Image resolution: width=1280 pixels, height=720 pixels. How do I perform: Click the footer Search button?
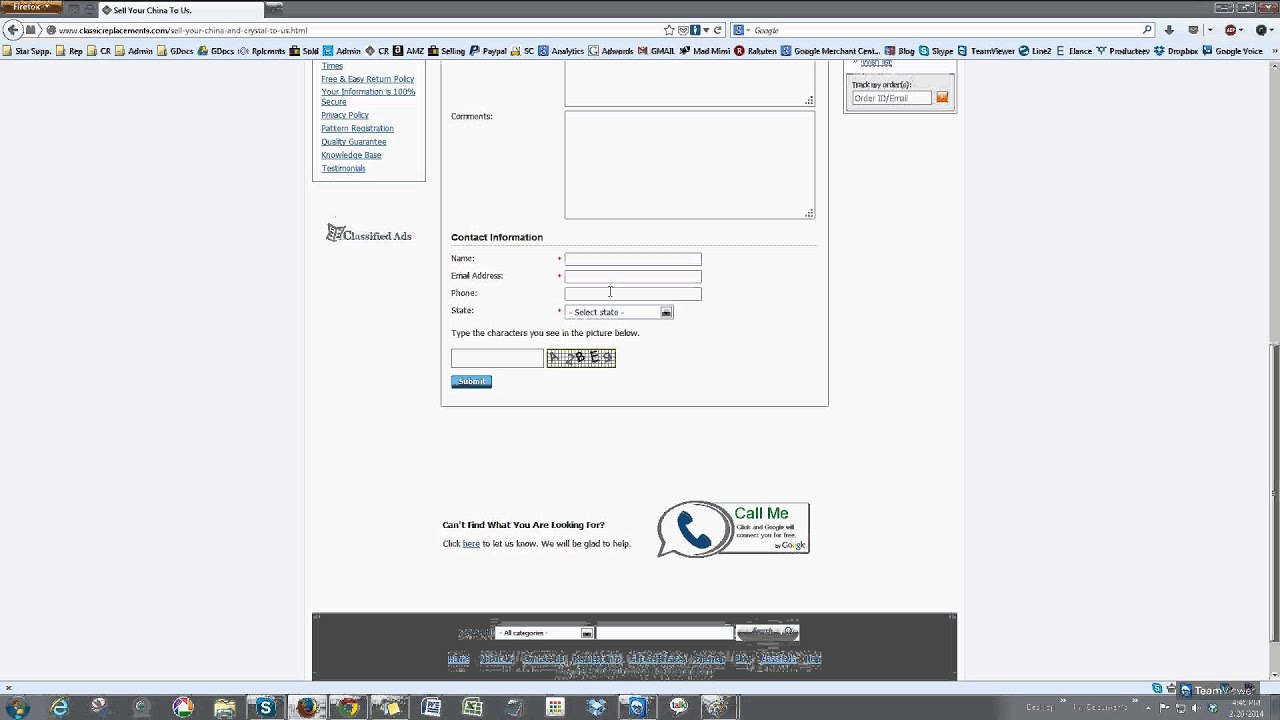pos(767,632)
